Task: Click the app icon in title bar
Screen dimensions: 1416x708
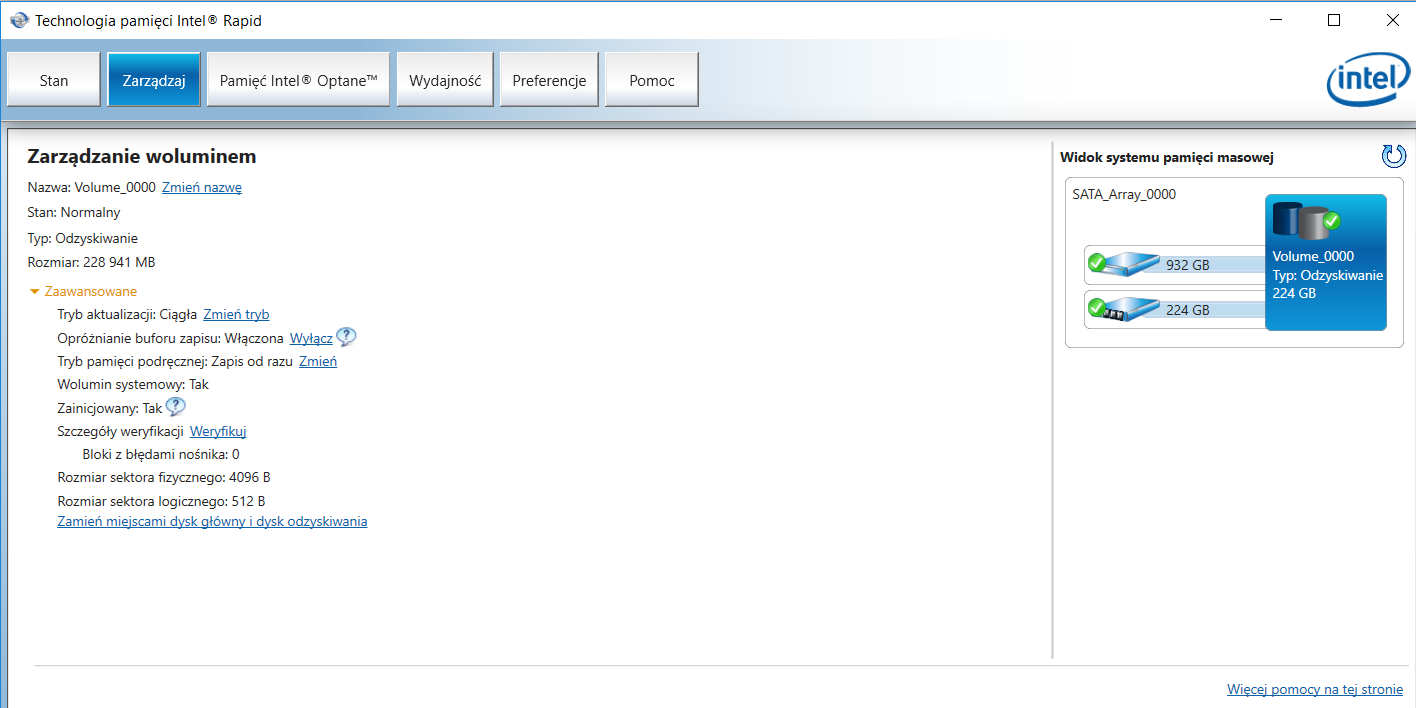Action: [19, 20]
